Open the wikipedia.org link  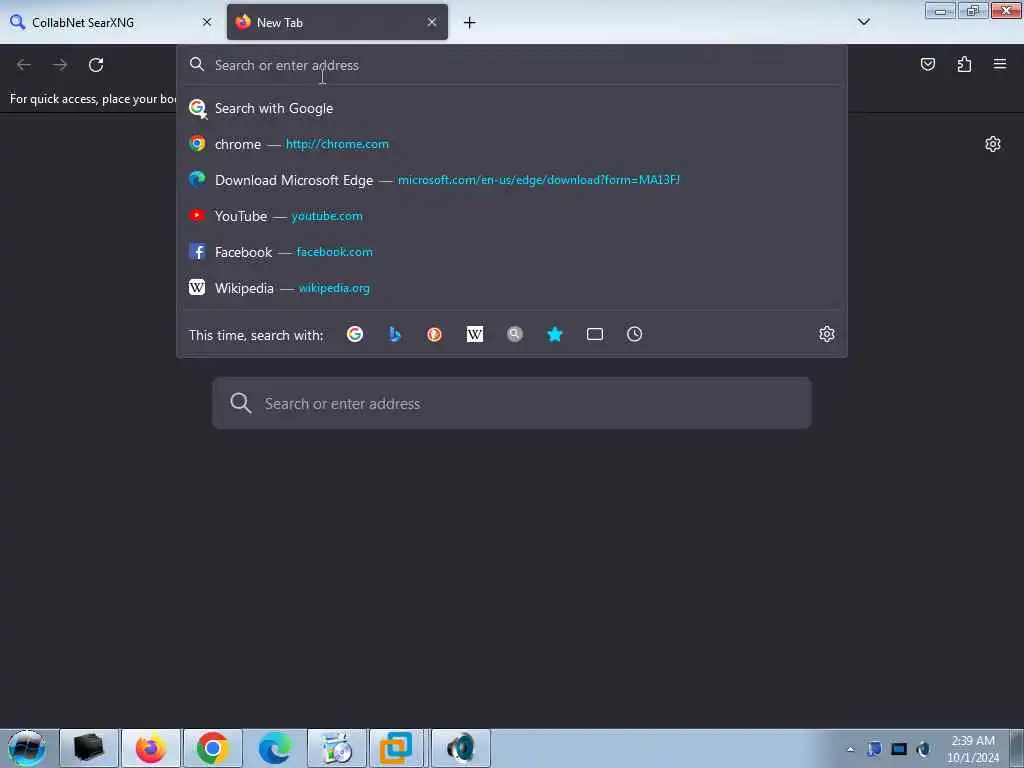(x=334, y=288)
